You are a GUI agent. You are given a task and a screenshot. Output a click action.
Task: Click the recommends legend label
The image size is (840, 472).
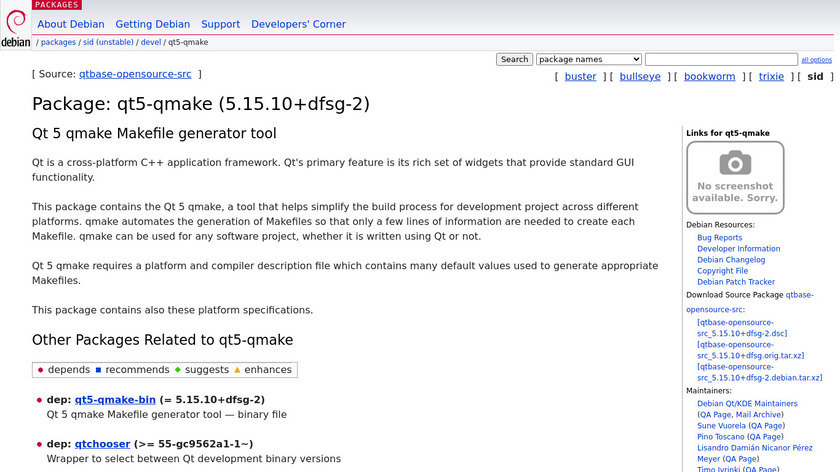tap(137, 370)
